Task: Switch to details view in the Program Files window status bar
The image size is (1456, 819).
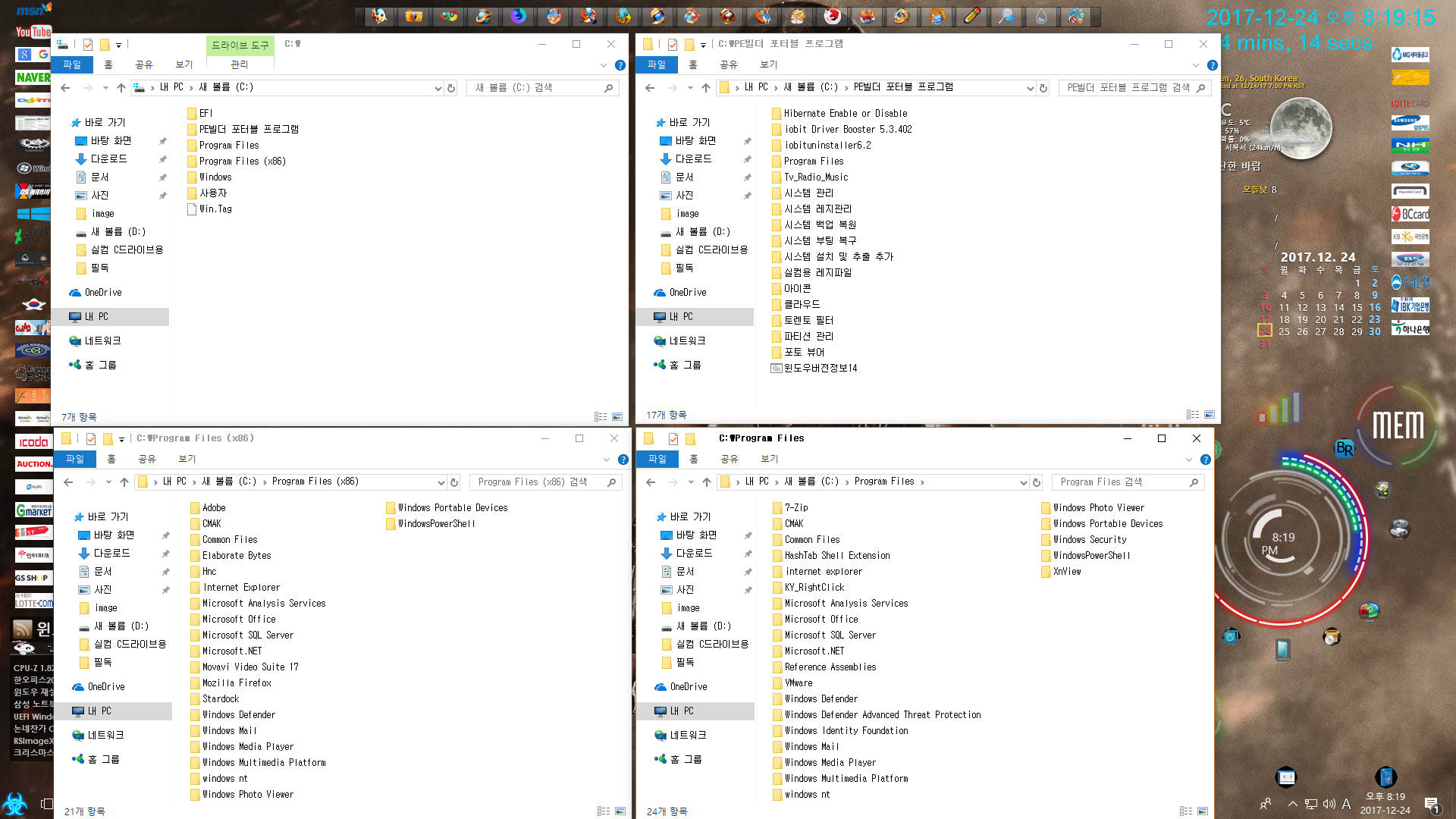Action: point(1186,811)
